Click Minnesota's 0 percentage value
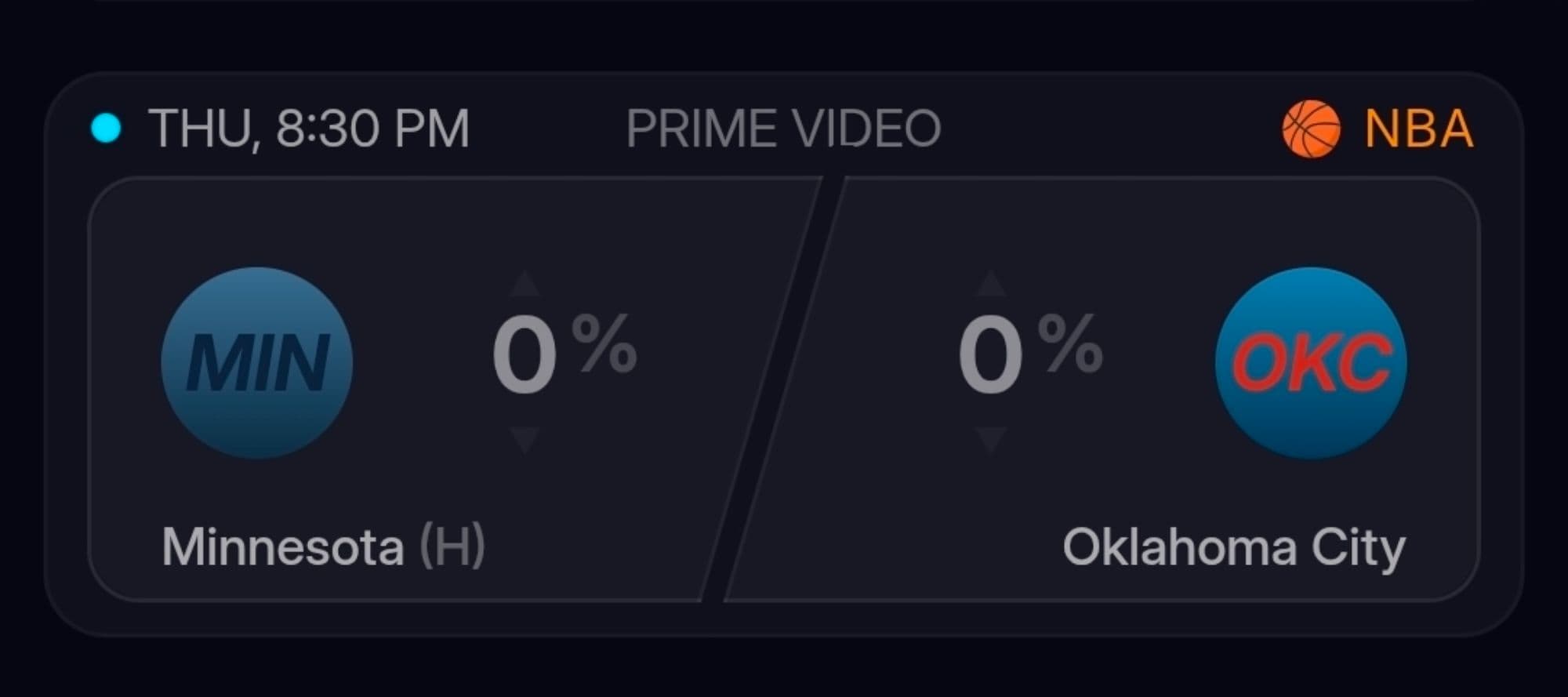This screenshot has height=697, width=1568. 524,355
